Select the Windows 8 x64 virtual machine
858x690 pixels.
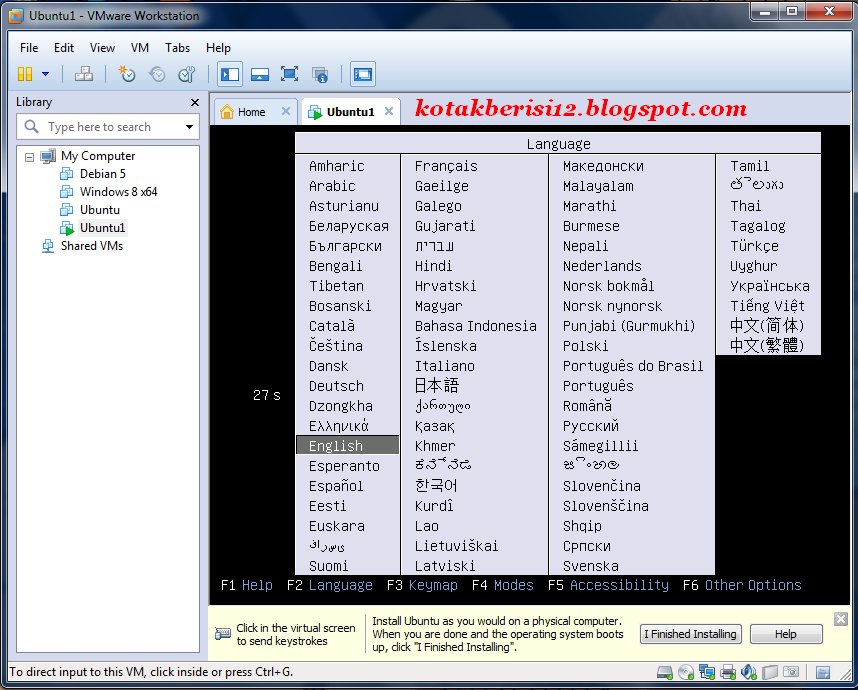pos(118,192)
